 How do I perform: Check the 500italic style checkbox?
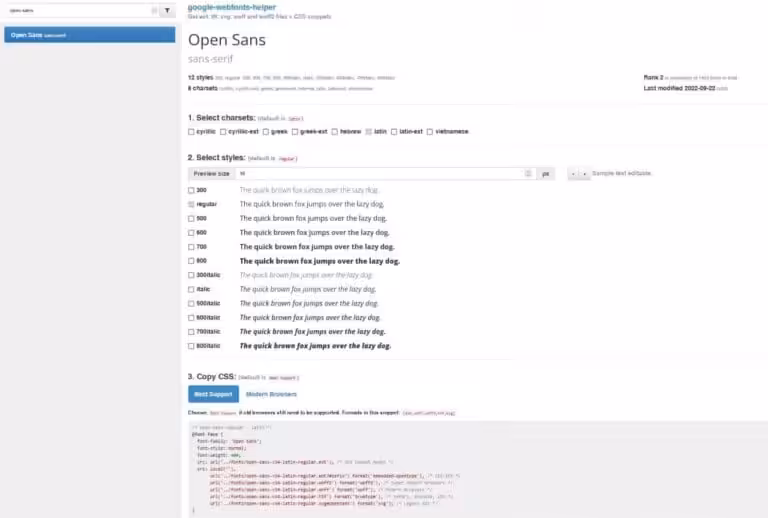[191, 304]
